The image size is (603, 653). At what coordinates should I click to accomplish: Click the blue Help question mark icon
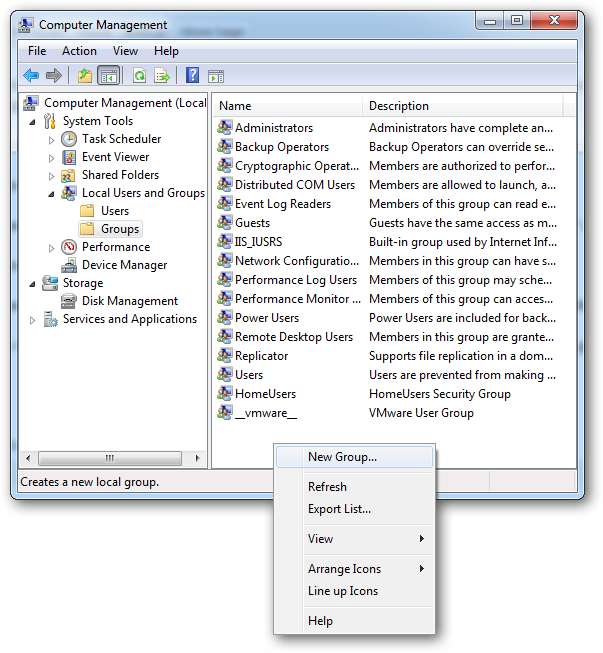tap(192, 75)
